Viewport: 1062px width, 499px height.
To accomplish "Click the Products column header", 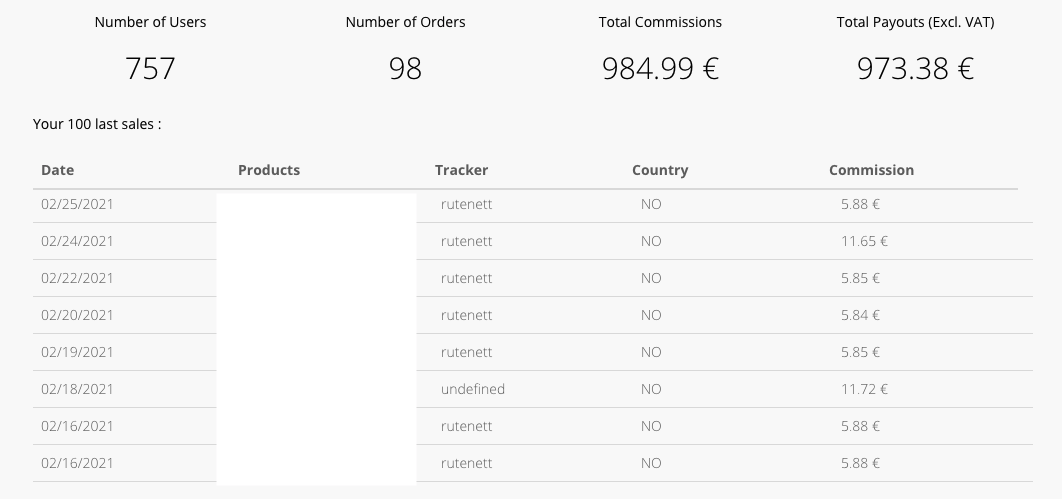I will pos(269,170).
